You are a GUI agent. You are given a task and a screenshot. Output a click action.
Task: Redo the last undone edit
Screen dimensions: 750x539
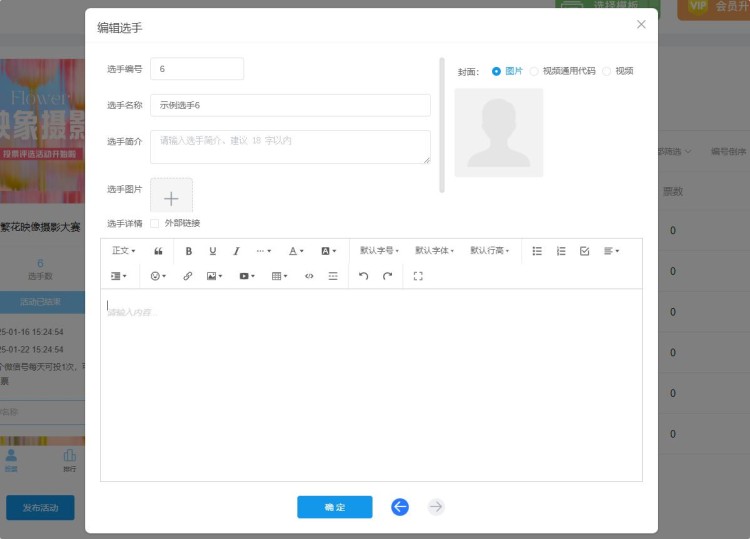[388, 276]
